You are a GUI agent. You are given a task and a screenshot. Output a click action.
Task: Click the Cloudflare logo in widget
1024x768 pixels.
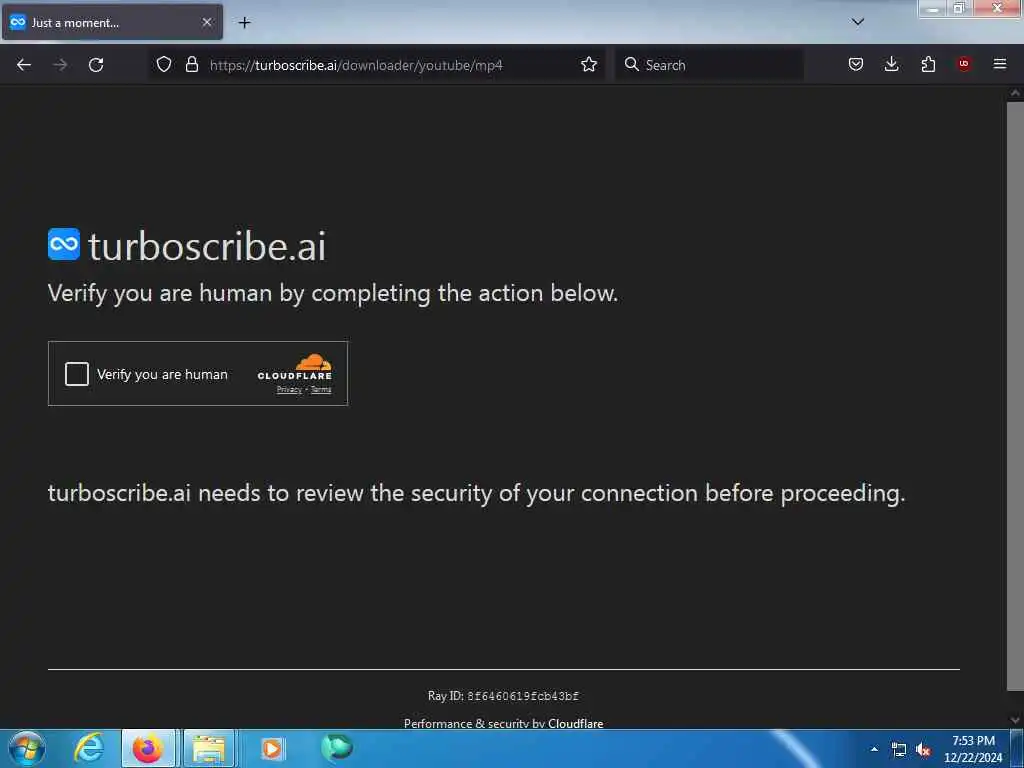[x=295, y=368]
